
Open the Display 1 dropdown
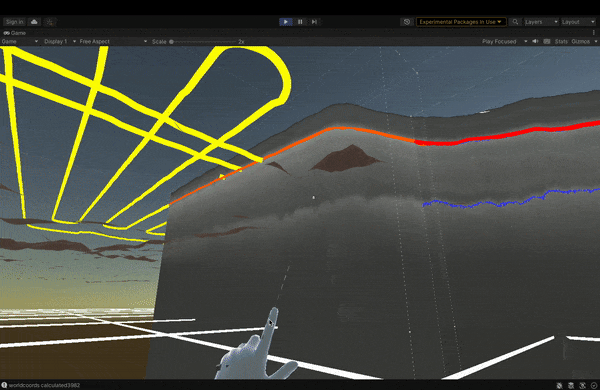pyautogui.click(x=60, y=41)
